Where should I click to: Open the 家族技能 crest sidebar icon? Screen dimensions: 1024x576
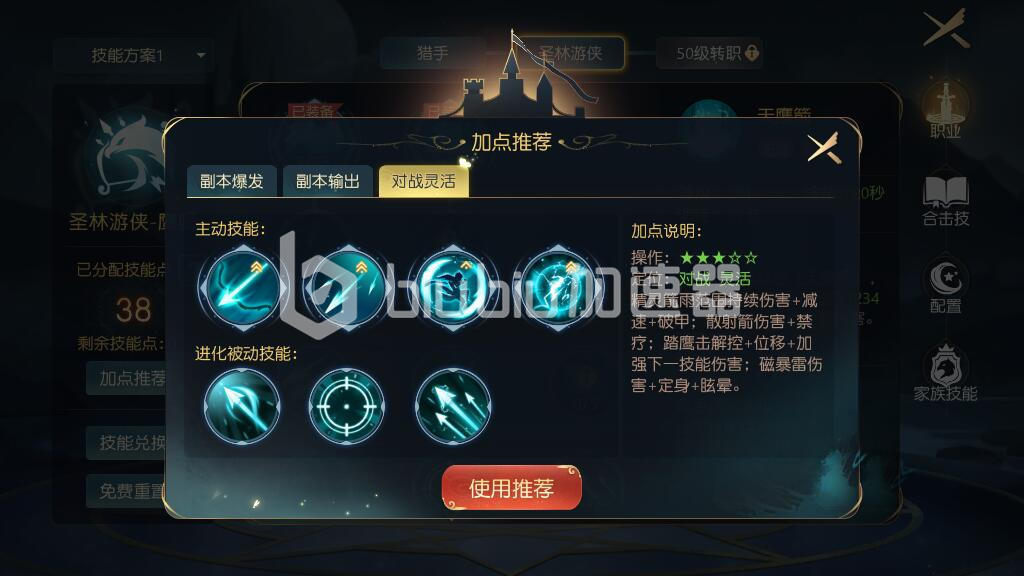click(946, 373)
